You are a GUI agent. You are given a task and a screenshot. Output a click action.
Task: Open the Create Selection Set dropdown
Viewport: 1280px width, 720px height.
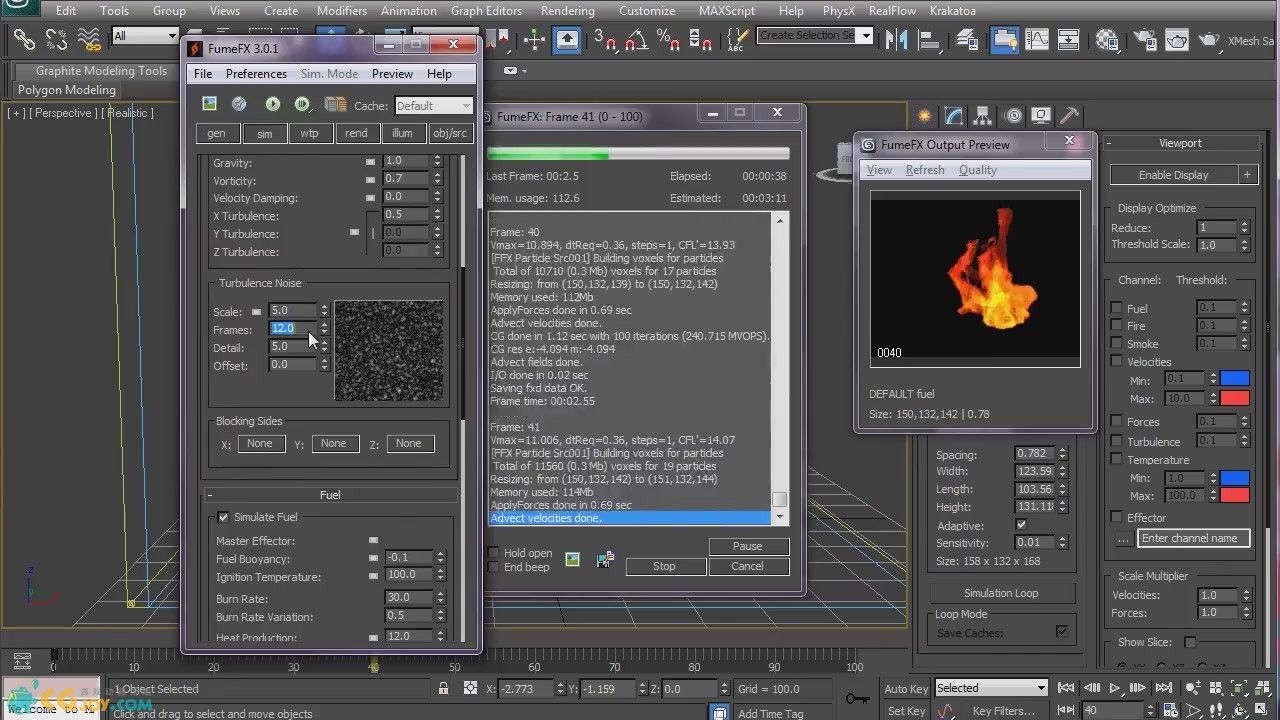(816, 35)
